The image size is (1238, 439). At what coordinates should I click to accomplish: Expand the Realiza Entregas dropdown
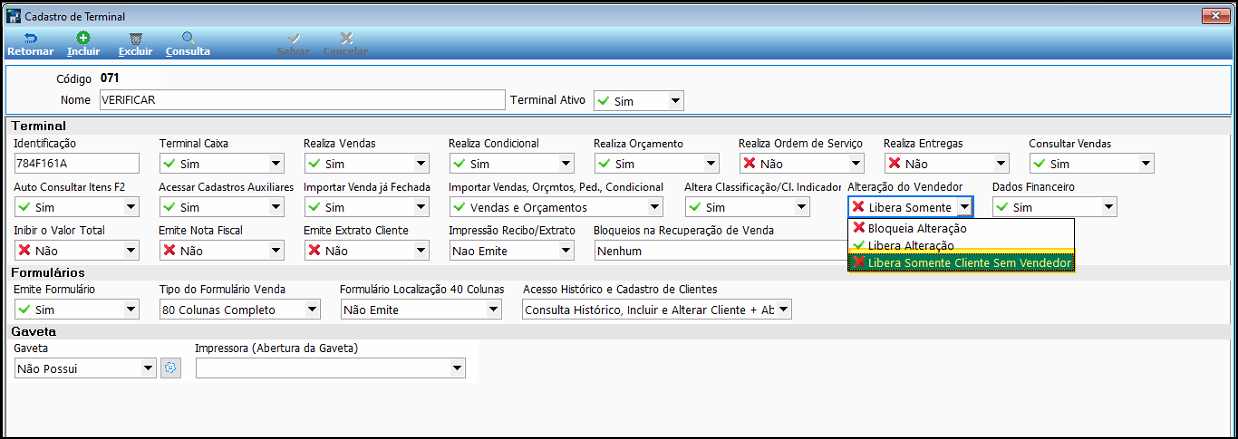click(1001, 164)
